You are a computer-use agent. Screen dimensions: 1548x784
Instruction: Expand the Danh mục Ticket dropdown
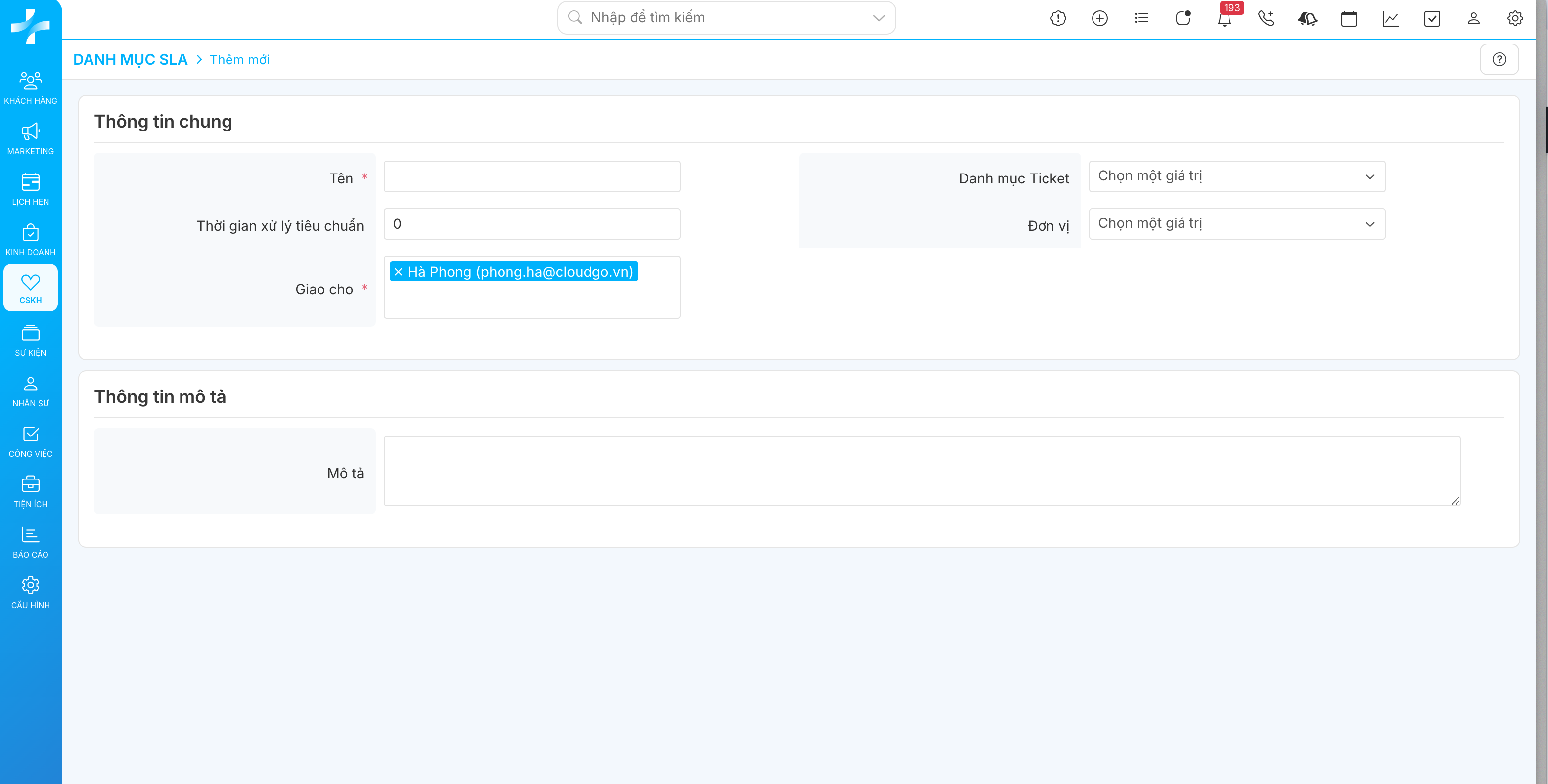tap(1237, 176)
